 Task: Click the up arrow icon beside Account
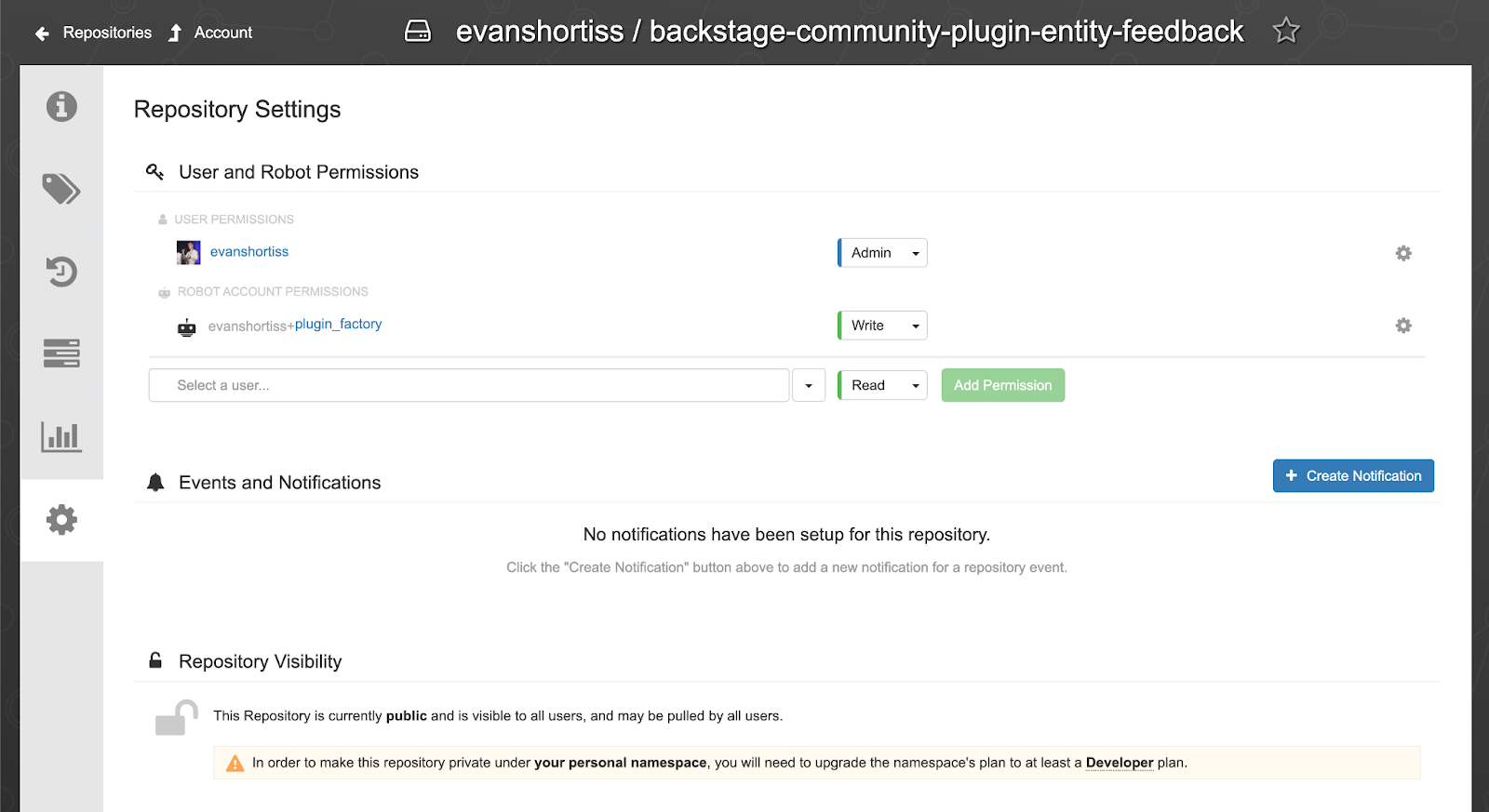click(175, 33)
